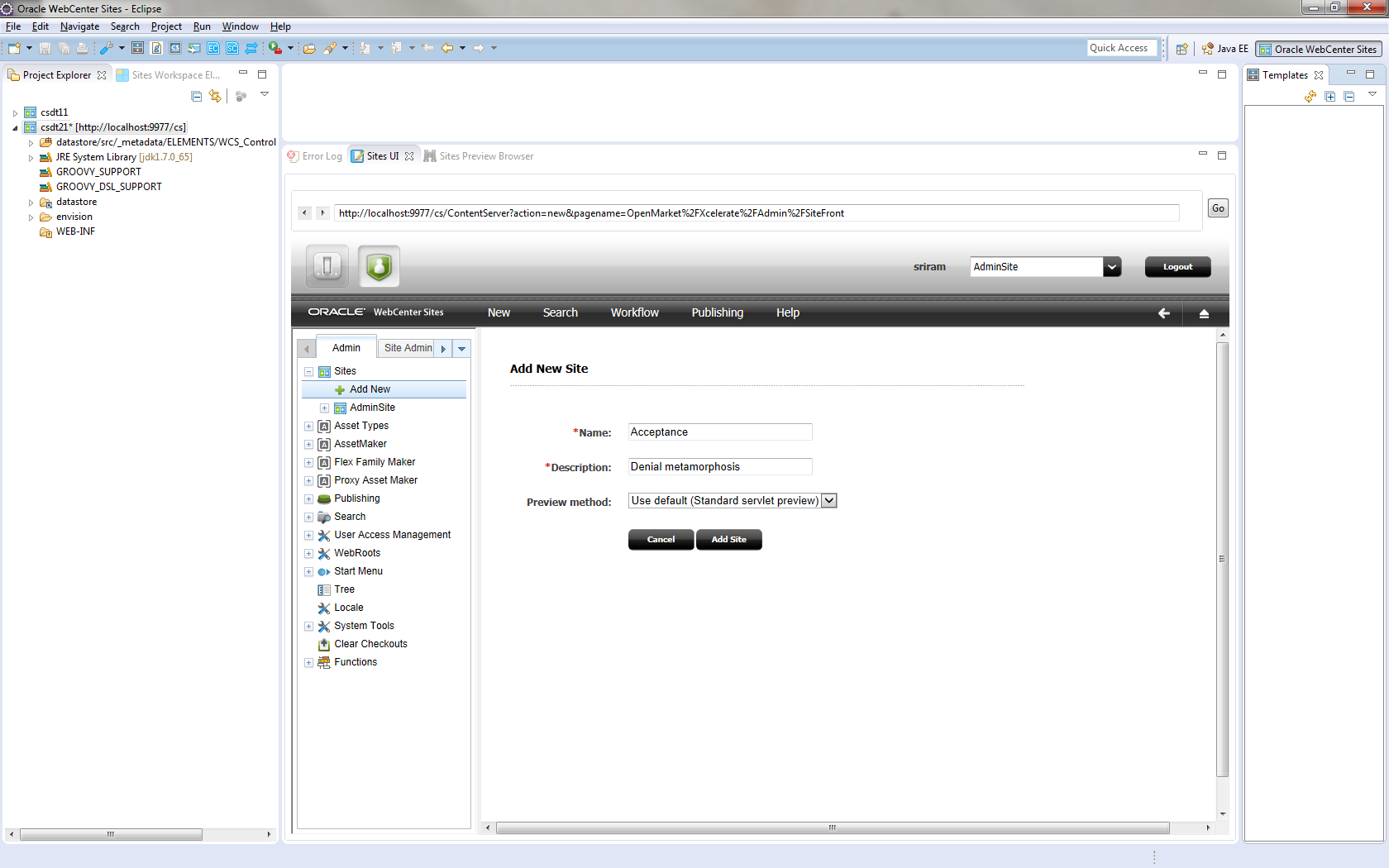Screen dimensions: 1389x868
Task: Click the SC toolbar icon
Action: (232, 48)
